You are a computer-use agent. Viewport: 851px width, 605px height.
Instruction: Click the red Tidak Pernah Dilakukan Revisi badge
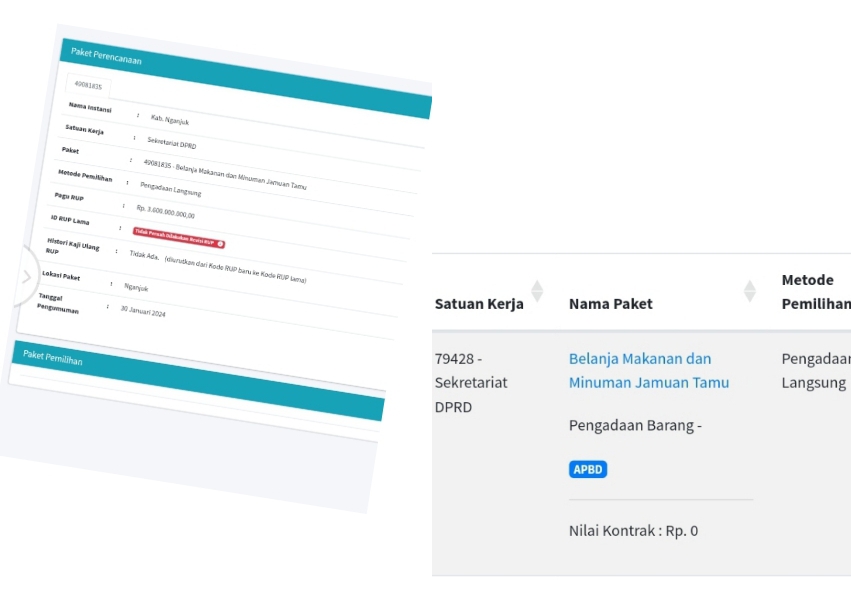177,237
